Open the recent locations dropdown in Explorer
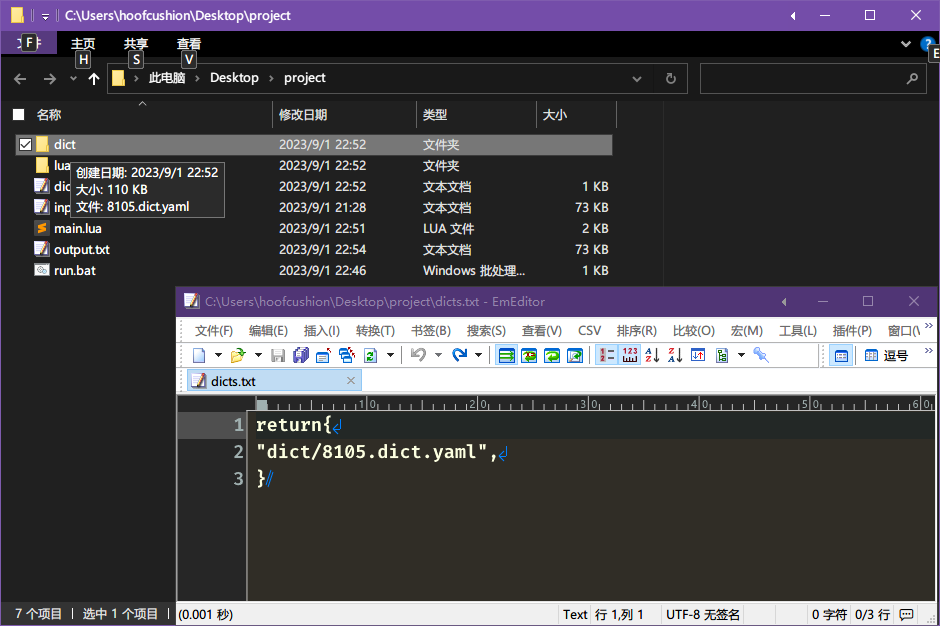The width and height of the screenshot is (940, 626). pos(73,79)
